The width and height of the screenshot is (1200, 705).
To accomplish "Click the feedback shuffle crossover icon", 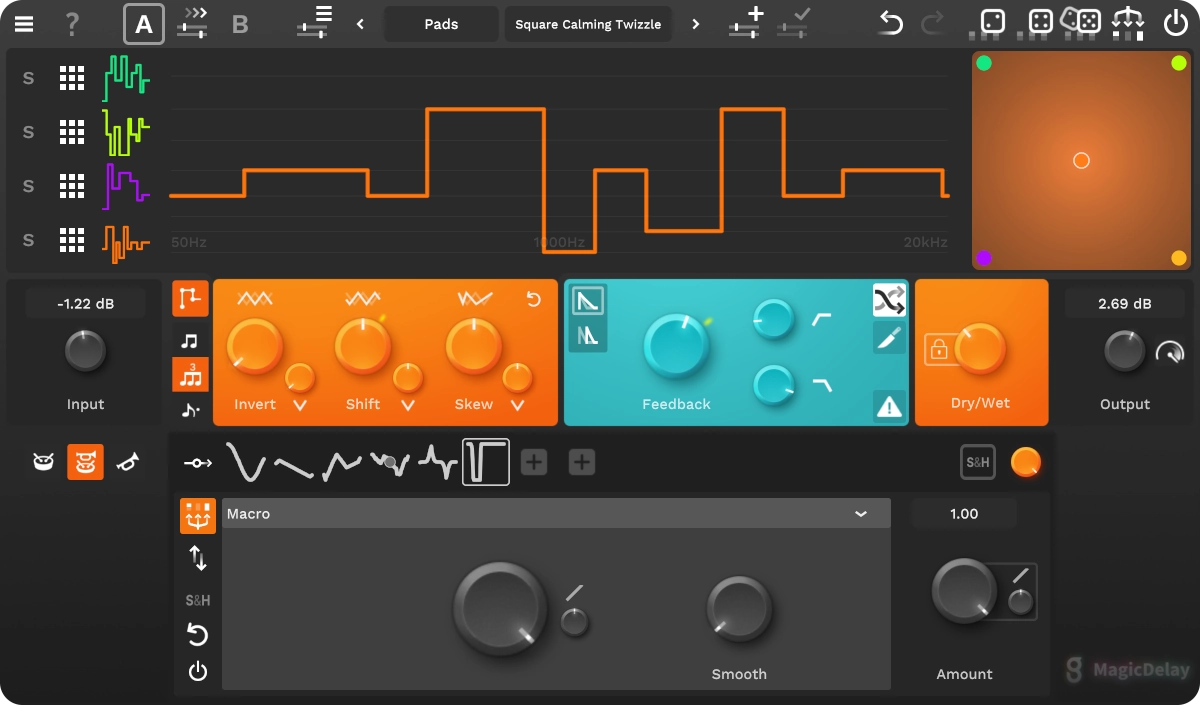I will (x=889, y=300).
